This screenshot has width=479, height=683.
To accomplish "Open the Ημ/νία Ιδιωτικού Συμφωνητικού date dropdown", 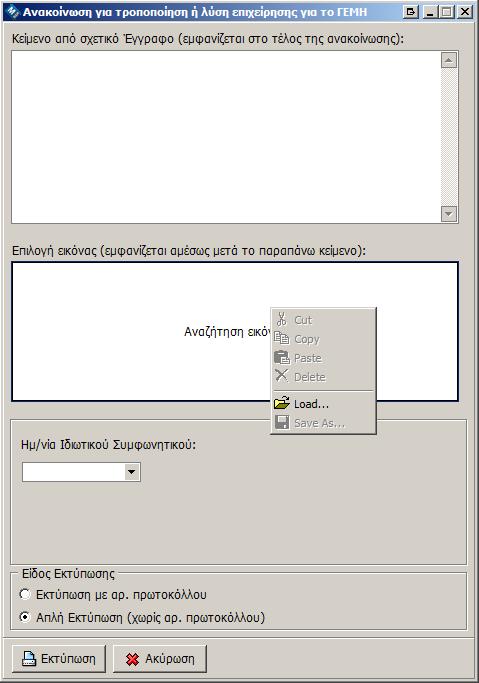I will pyautogui.click(x=132, y=472).
